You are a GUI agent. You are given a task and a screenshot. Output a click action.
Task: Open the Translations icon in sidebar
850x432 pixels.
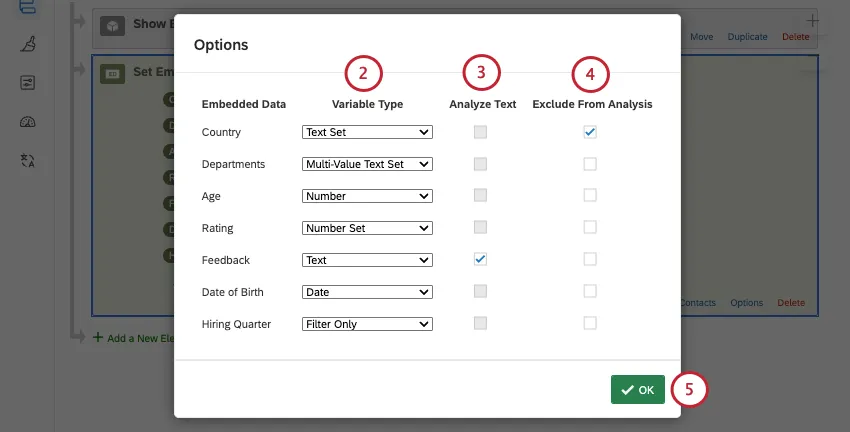28,160
